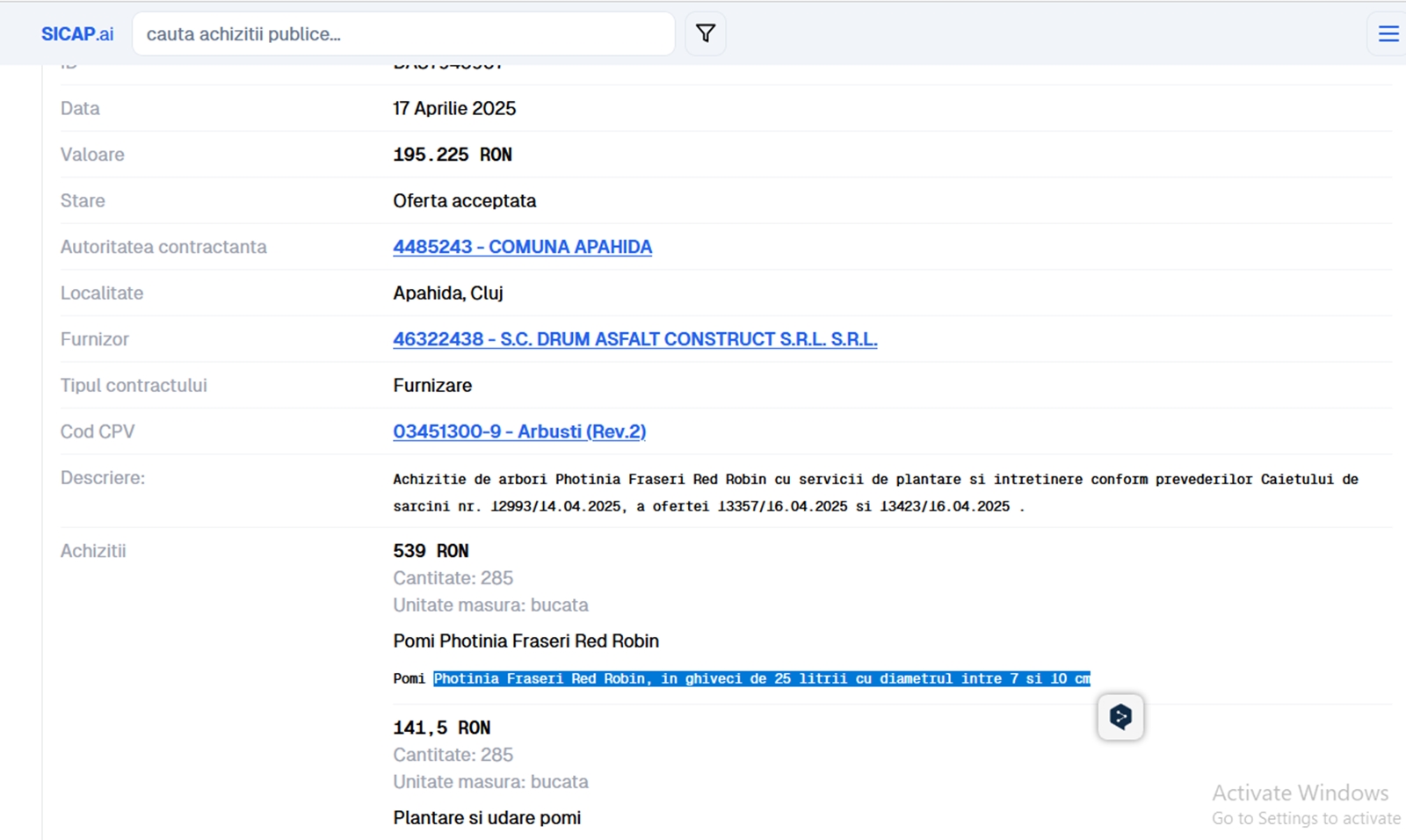Click the floating hexagon assistant icon
1406x840 pixels.
coord(1120,717)
